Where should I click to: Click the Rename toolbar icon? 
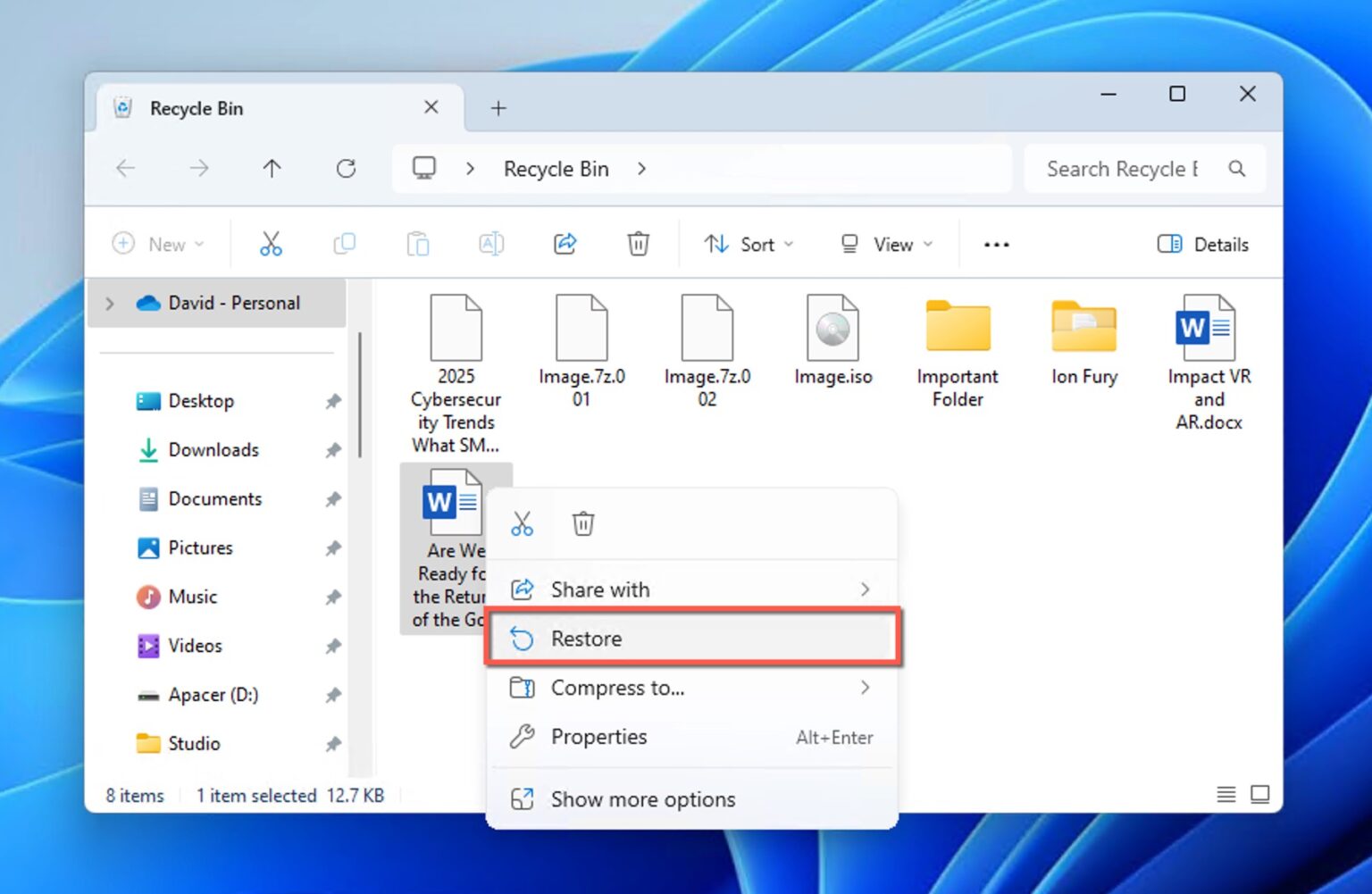(x=490, y=243)
